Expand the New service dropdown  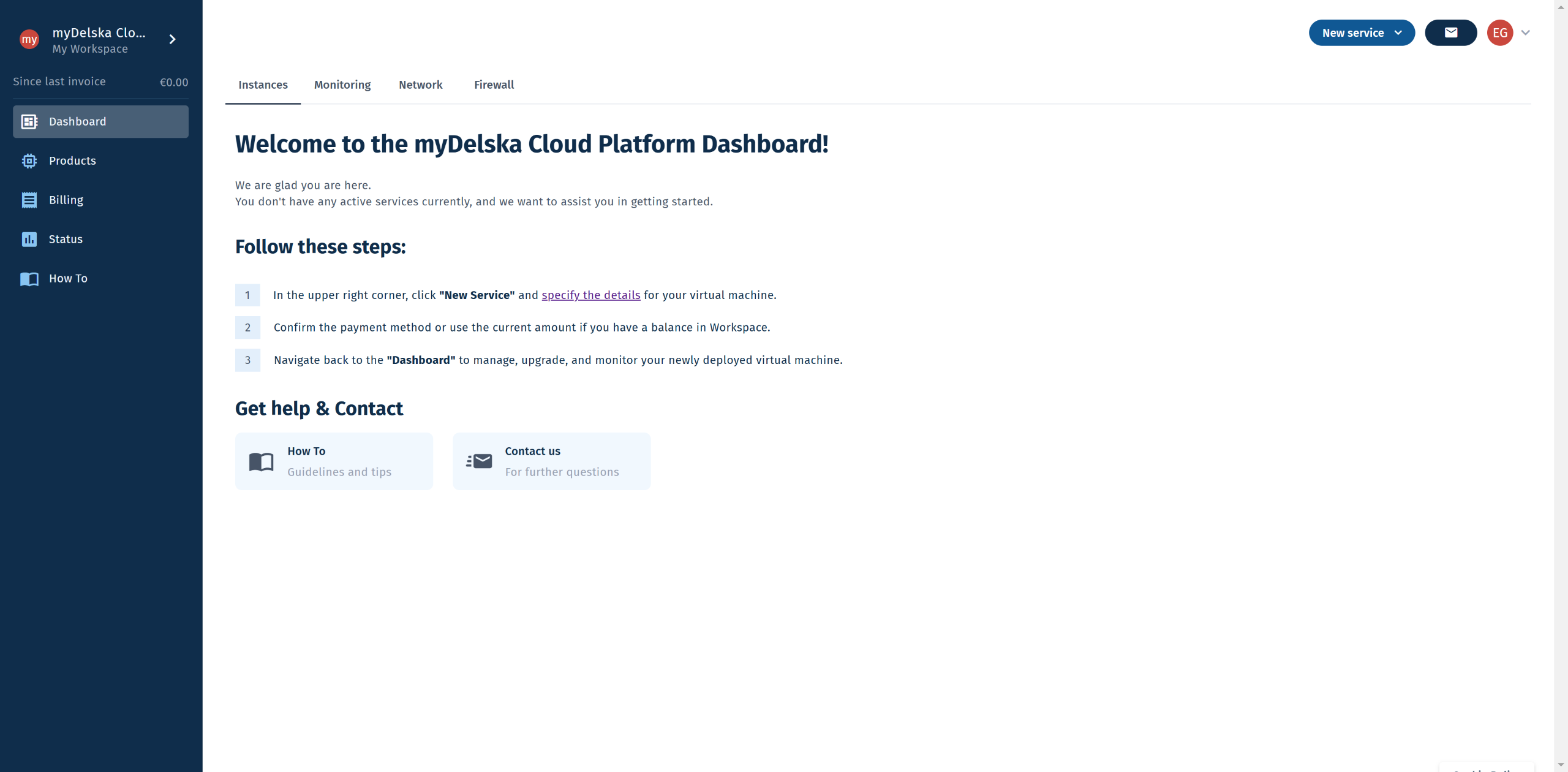coord(1361,32)
